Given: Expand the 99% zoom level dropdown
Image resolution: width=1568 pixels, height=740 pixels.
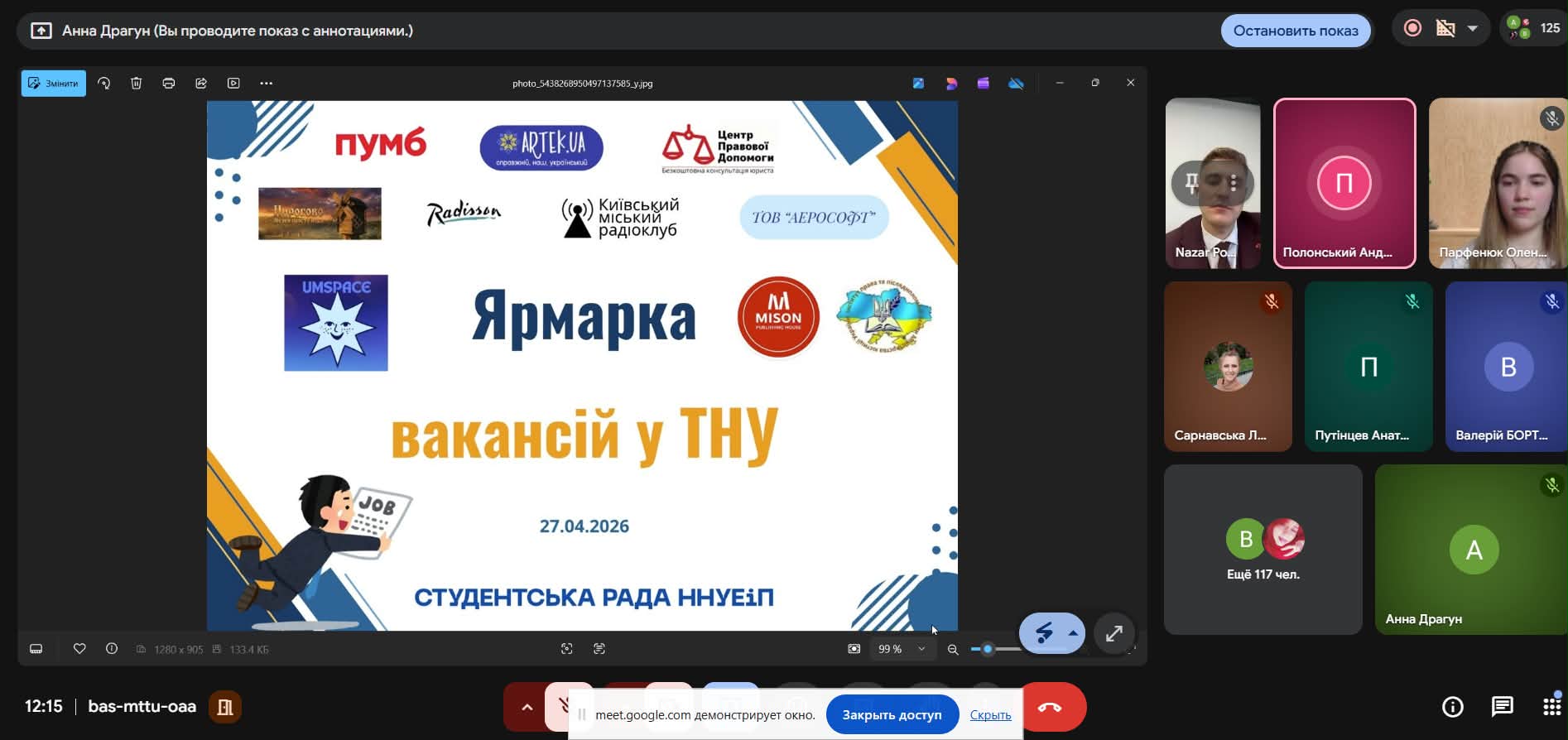Looking at the screenshot, I should (x=921, y=649).
